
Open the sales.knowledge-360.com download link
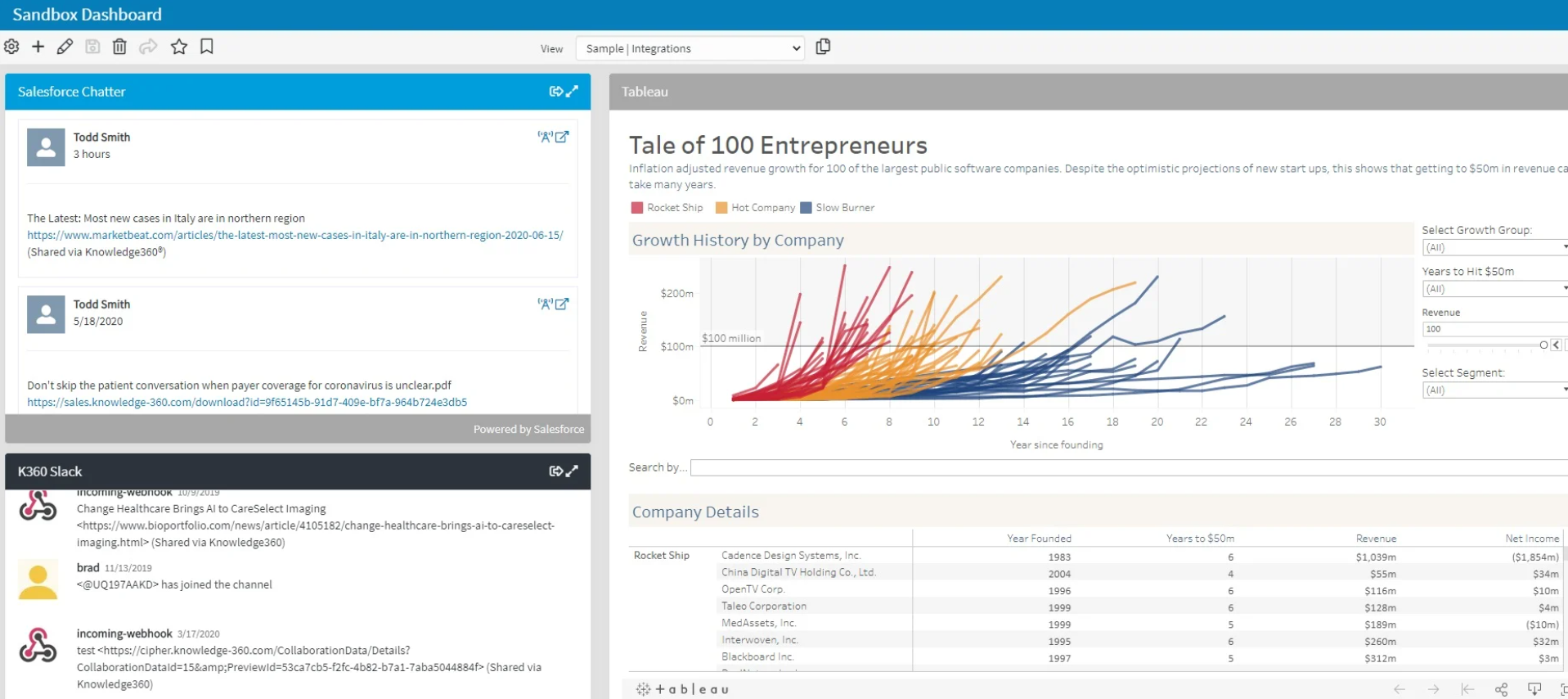[247, 402]
